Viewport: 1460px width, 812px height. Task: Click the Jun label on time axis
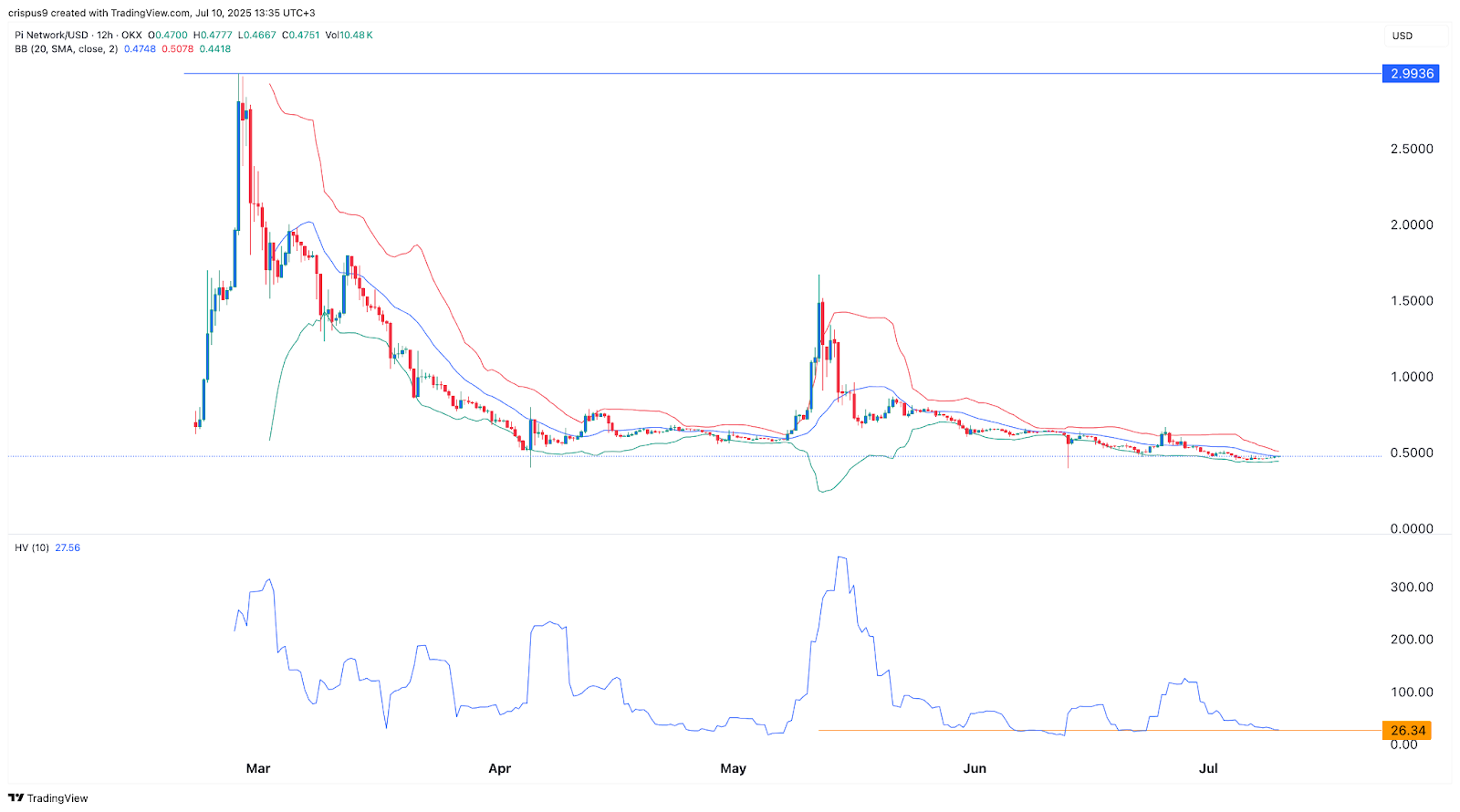[x=975, y=768]
